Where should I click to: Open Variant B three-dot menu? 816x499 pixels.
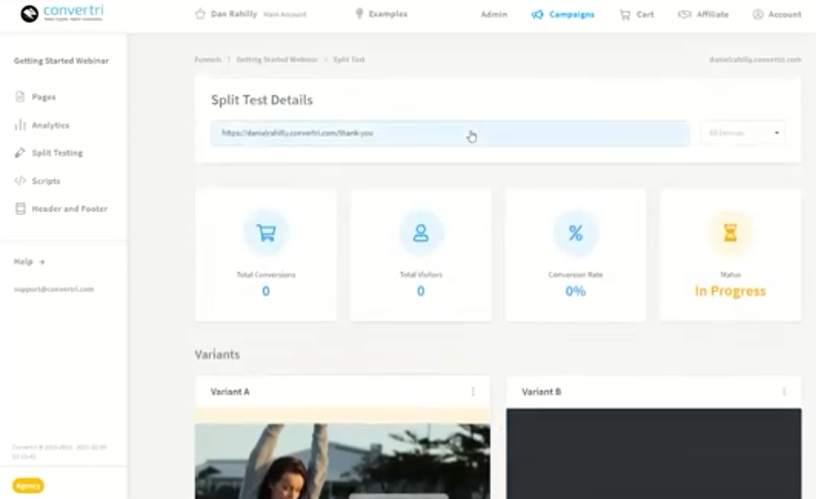784,392
